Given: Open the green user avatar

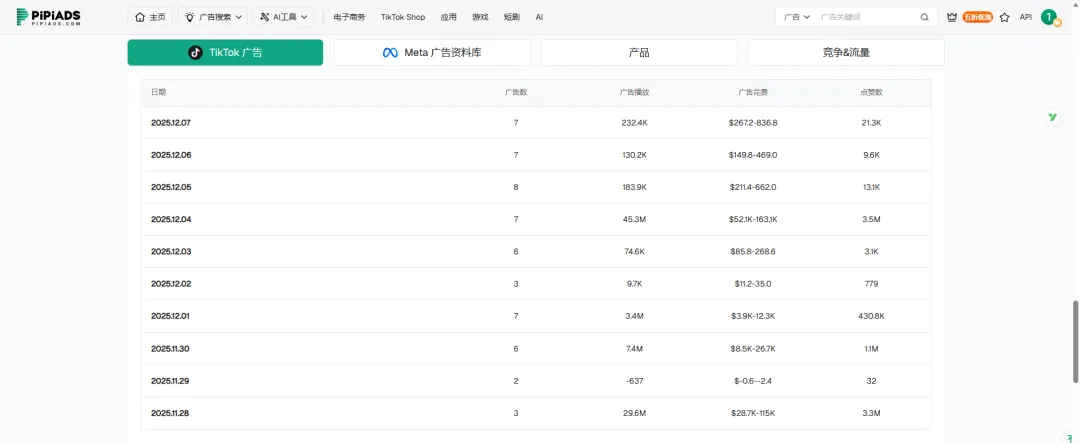Looking at the screenshot, I should (x=1049, y=17).
